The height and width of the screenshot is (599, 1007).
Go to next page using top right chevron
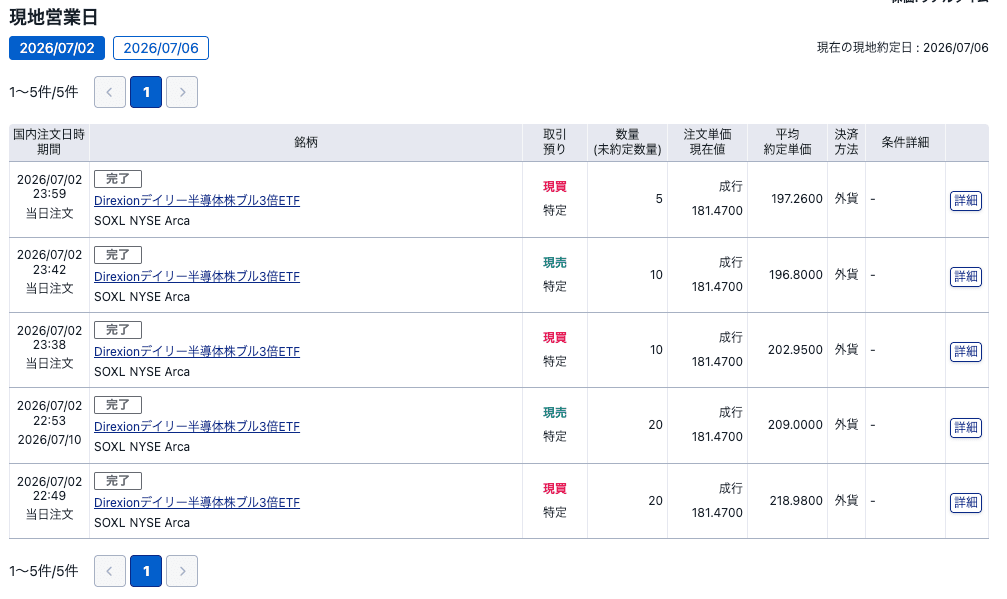pos(182,92)
